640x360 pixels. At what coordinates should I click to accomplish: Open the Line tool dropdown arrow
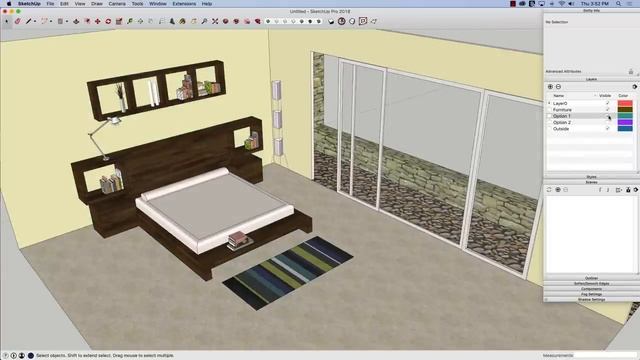[x=35, y=22]
